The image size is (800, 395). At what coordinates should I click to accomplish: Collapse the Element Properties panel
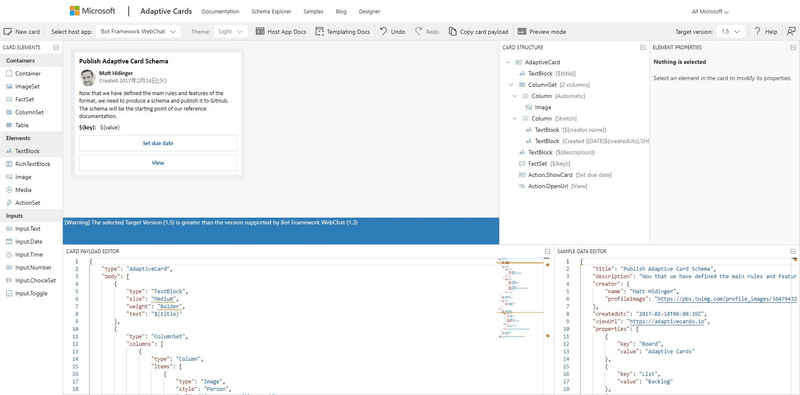click(793, 47)
